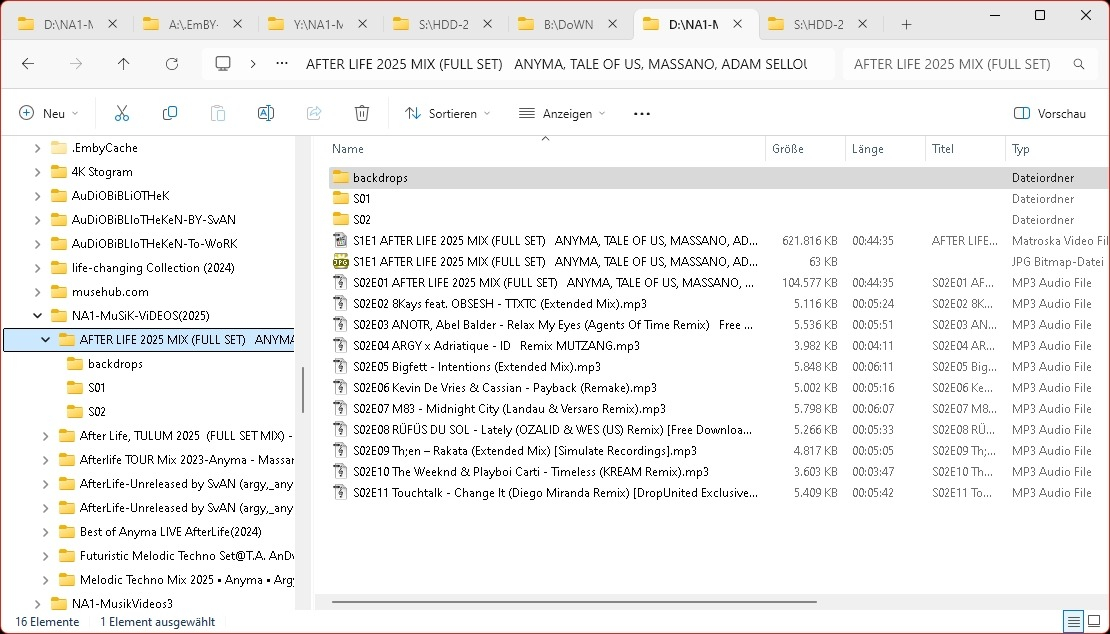Collapse the AFTER LIFE 2025 MIX tree folder
Screen dimensions: 1110x634
tap(46, 340)
